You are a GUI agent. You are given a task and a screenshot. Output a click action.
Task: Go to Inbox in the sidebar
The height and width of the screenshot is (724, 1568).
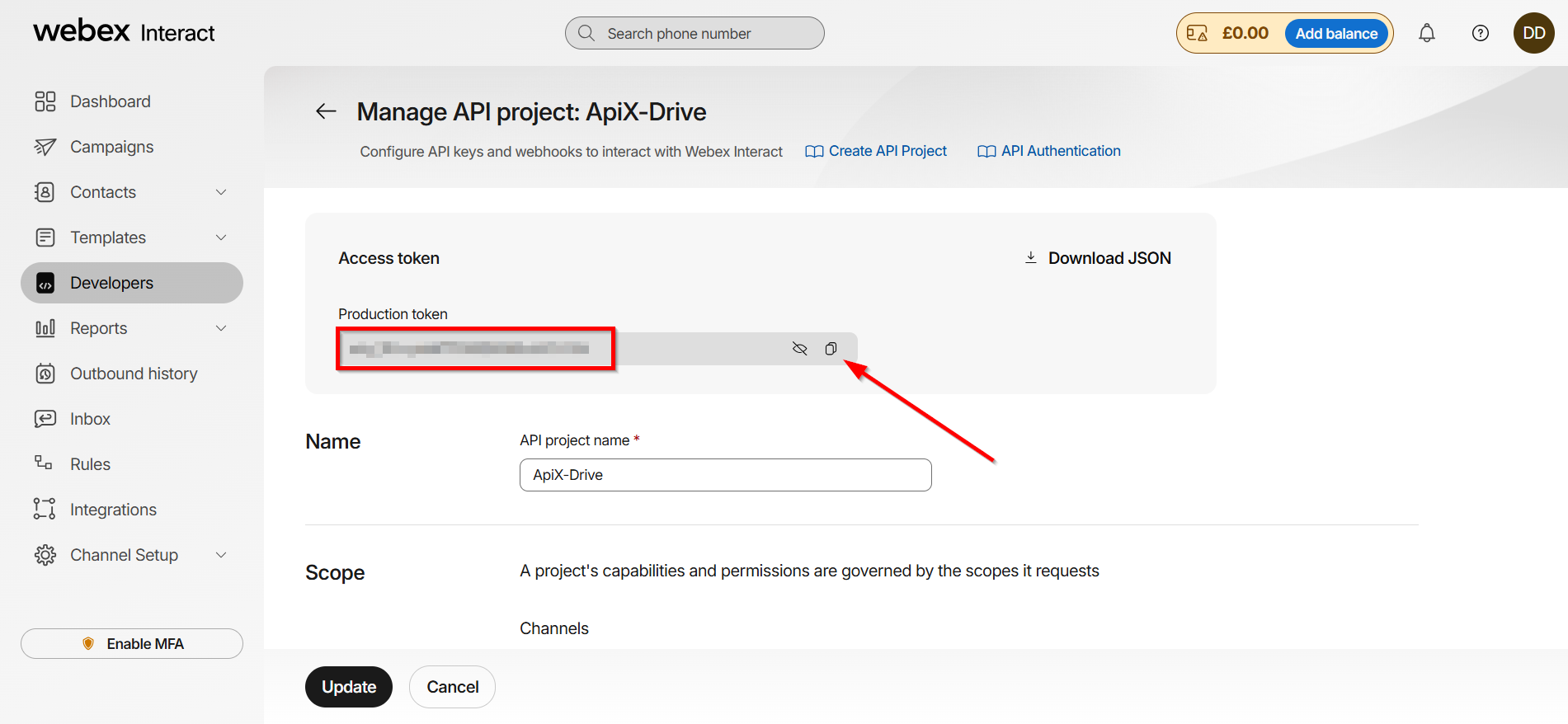click(x=132, y=419)
